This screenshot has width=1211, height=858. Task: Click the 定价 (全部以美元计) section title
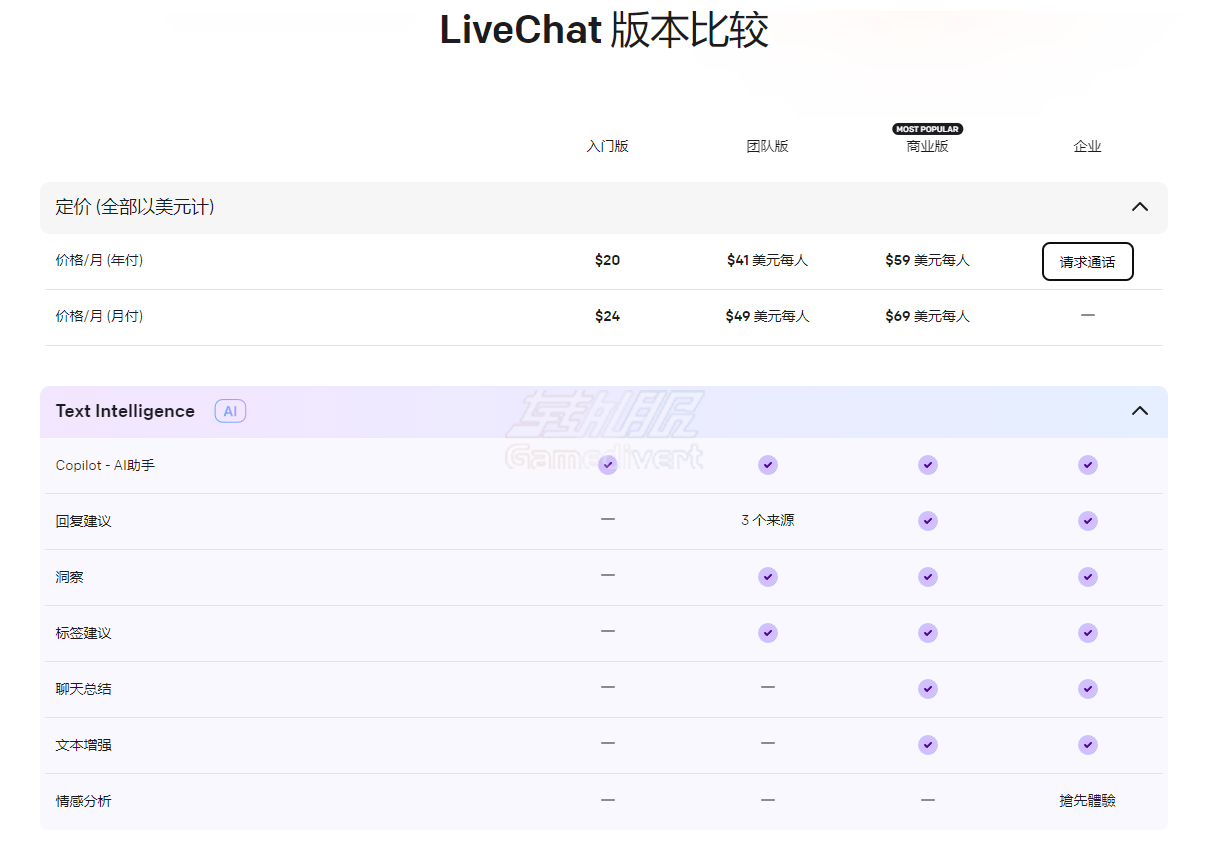[x=135, y=207]
